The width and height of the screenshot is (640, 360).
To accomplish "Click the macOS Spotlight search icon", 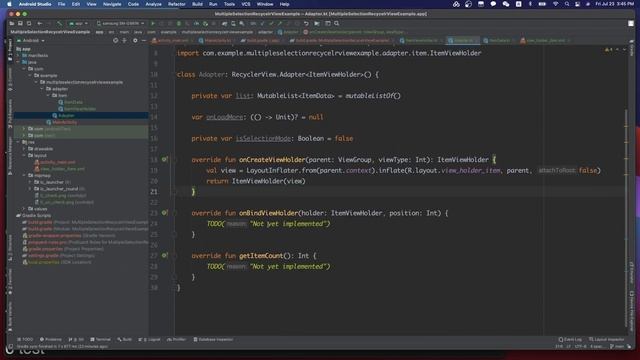I will pyautogui.click(x=567, y=4).
